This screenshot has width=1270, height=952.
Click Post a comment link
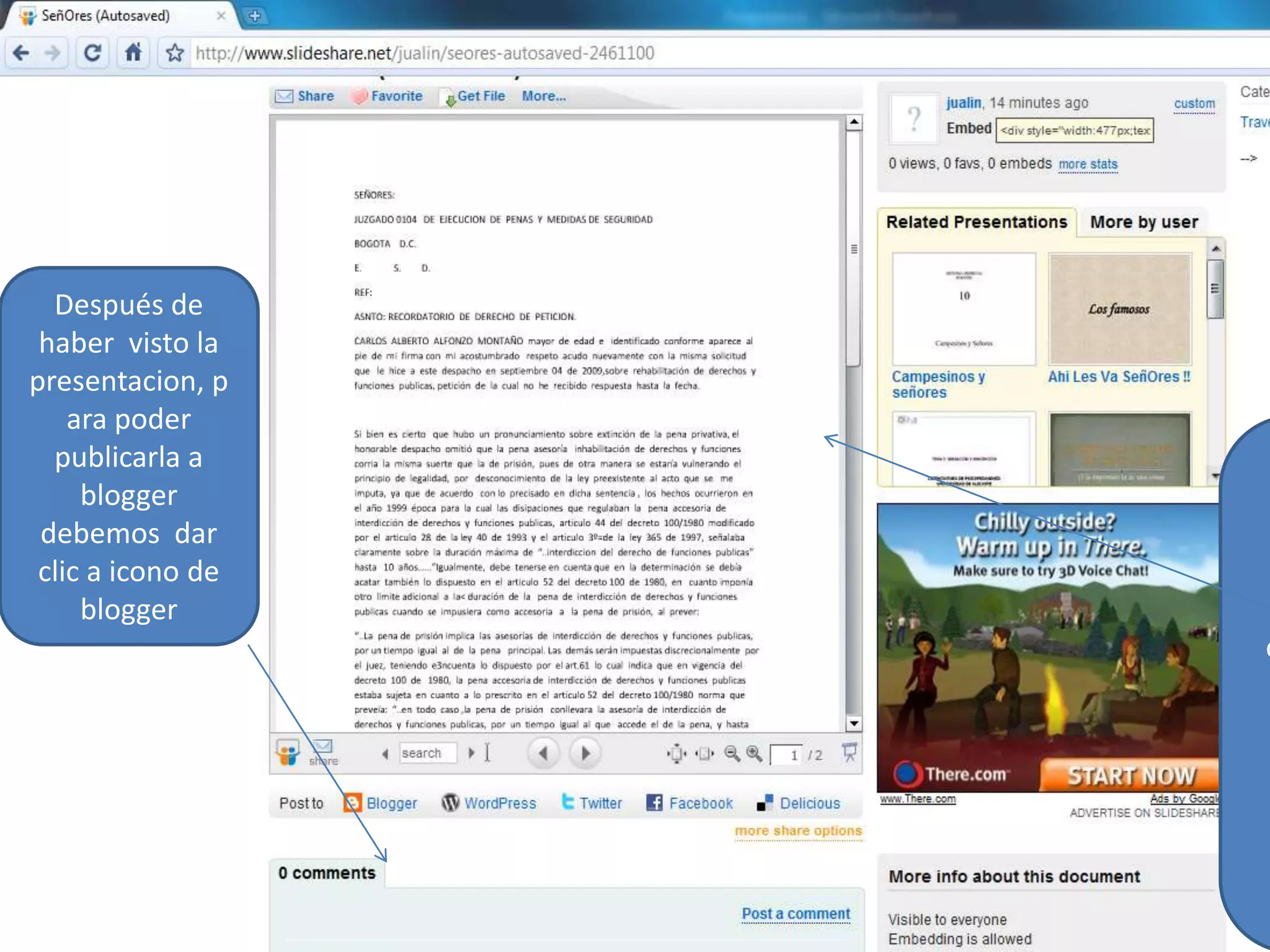tap(796, 914)
